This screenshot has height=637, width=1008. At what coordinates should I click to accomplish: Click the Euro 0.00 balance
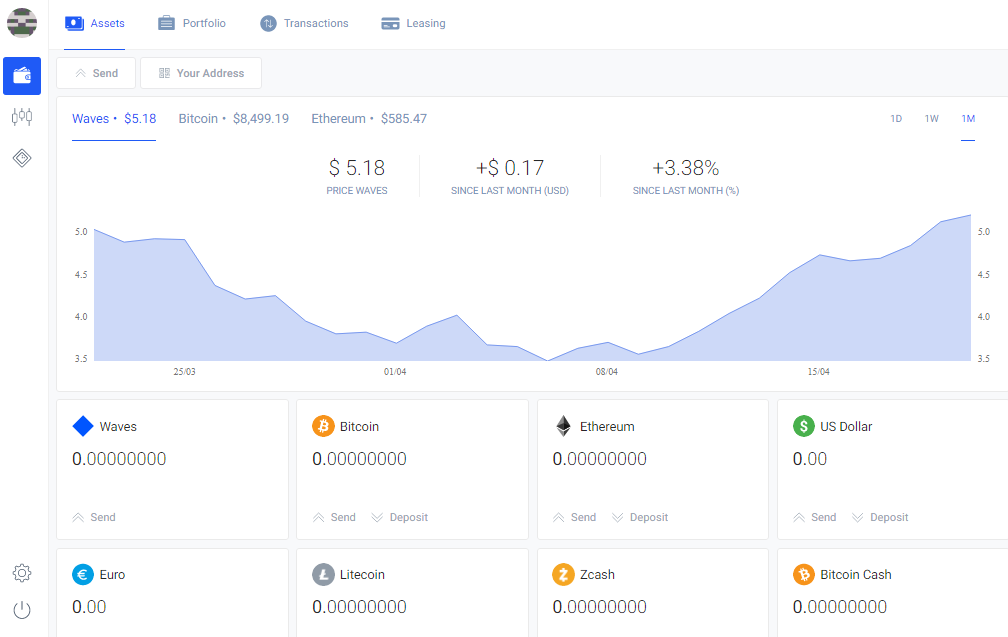89,607
